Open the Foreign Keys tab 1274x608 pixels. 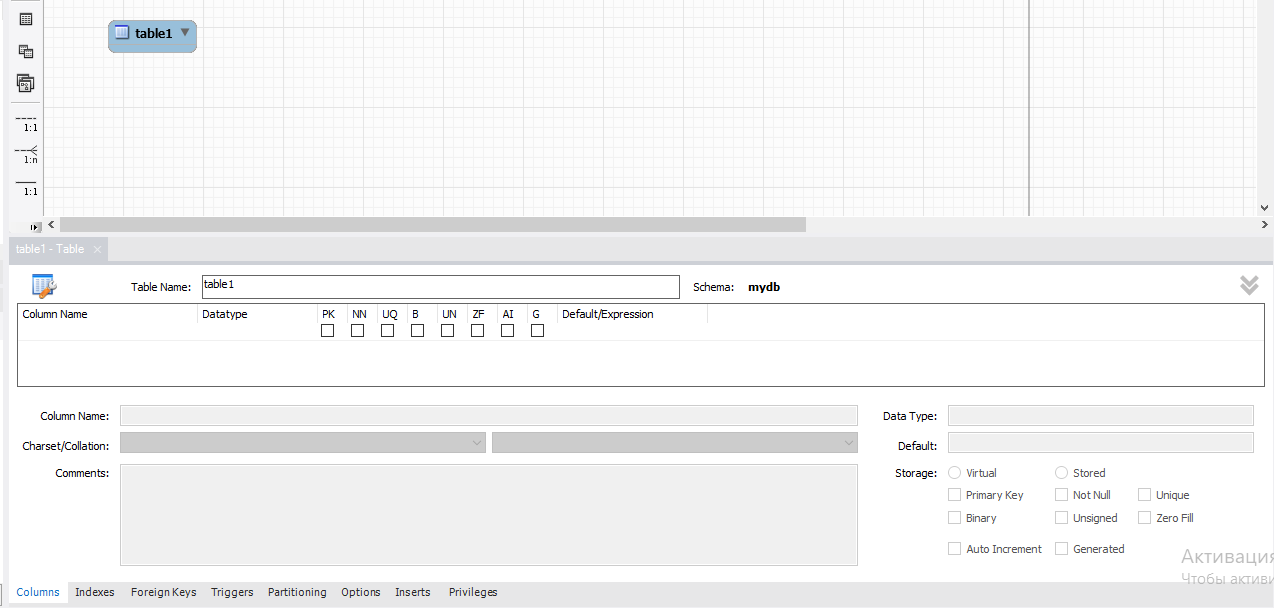pyautogui.click(x=163, y=592)
